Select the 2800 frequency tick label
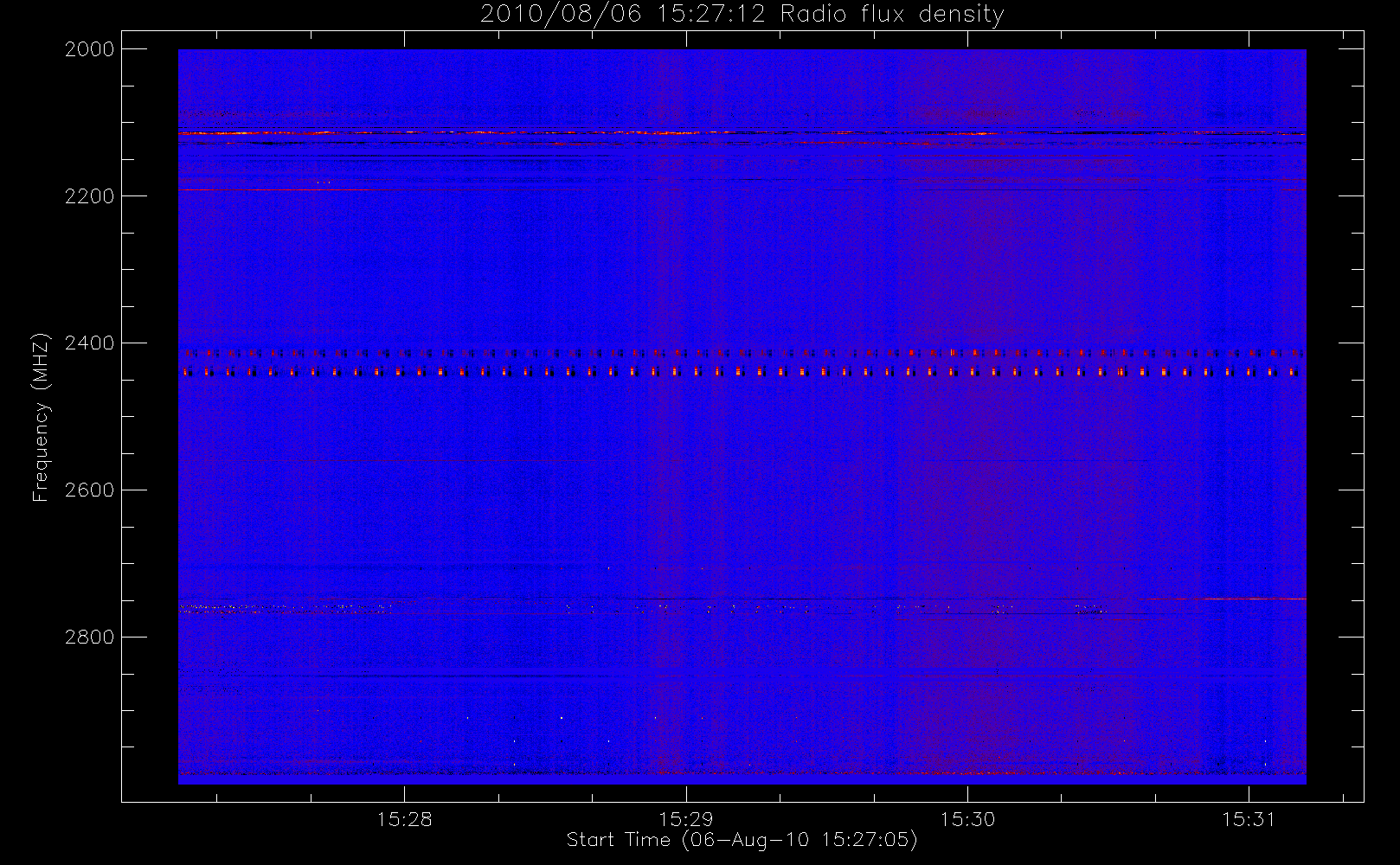 click(90, 638)
